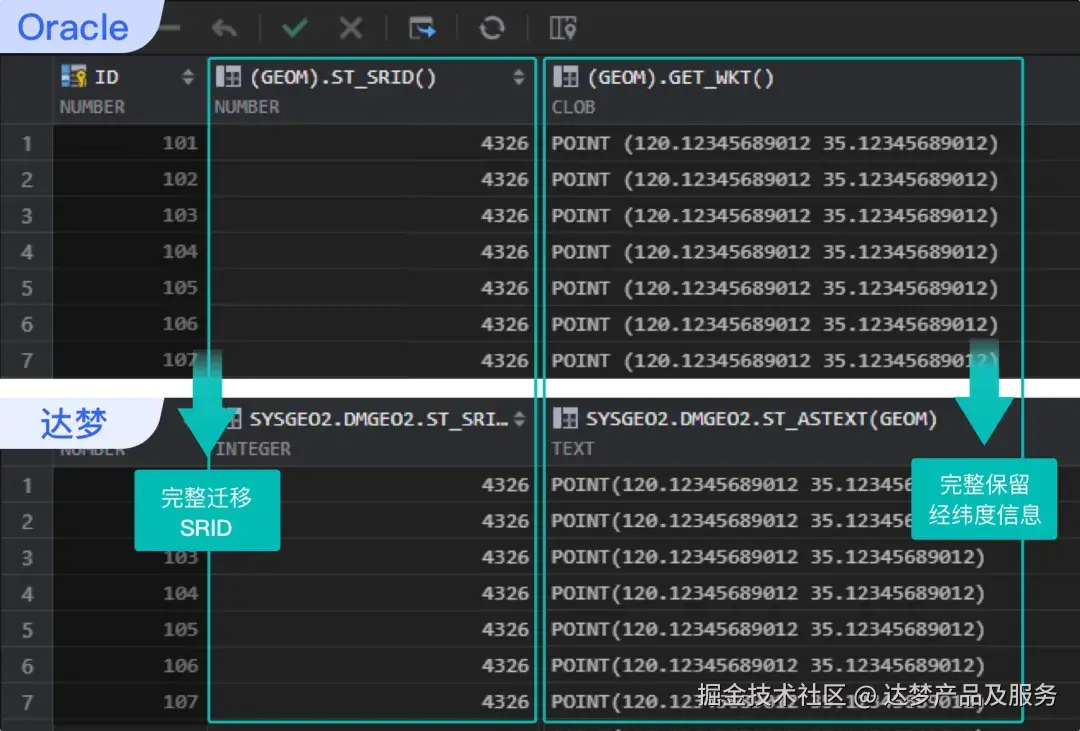Select the (GEOM).GET_WKT() header label

click(x=681, y=77)
